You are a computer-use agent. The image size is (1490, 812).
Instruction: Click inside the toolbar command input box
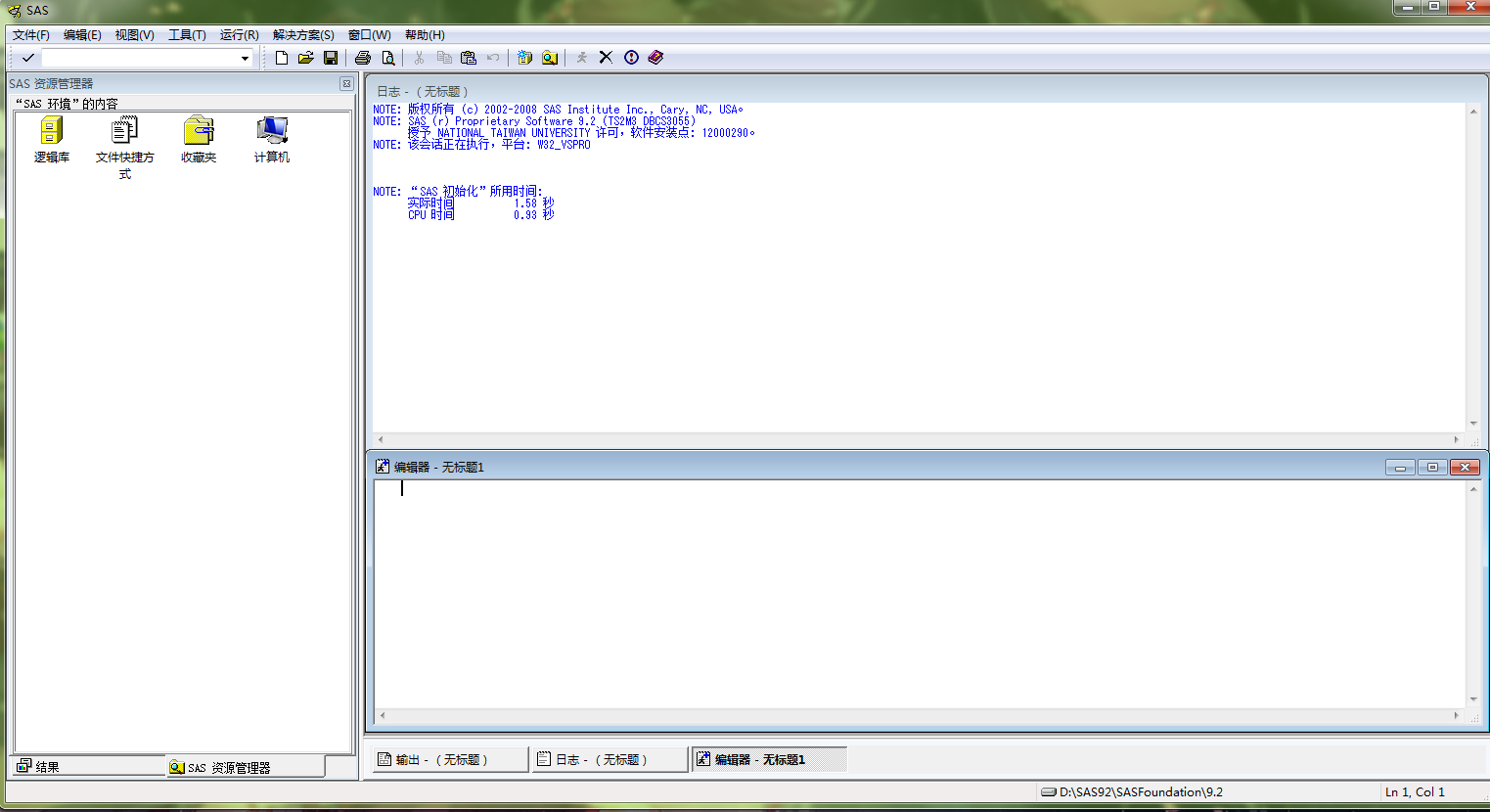tap(140, 59)
